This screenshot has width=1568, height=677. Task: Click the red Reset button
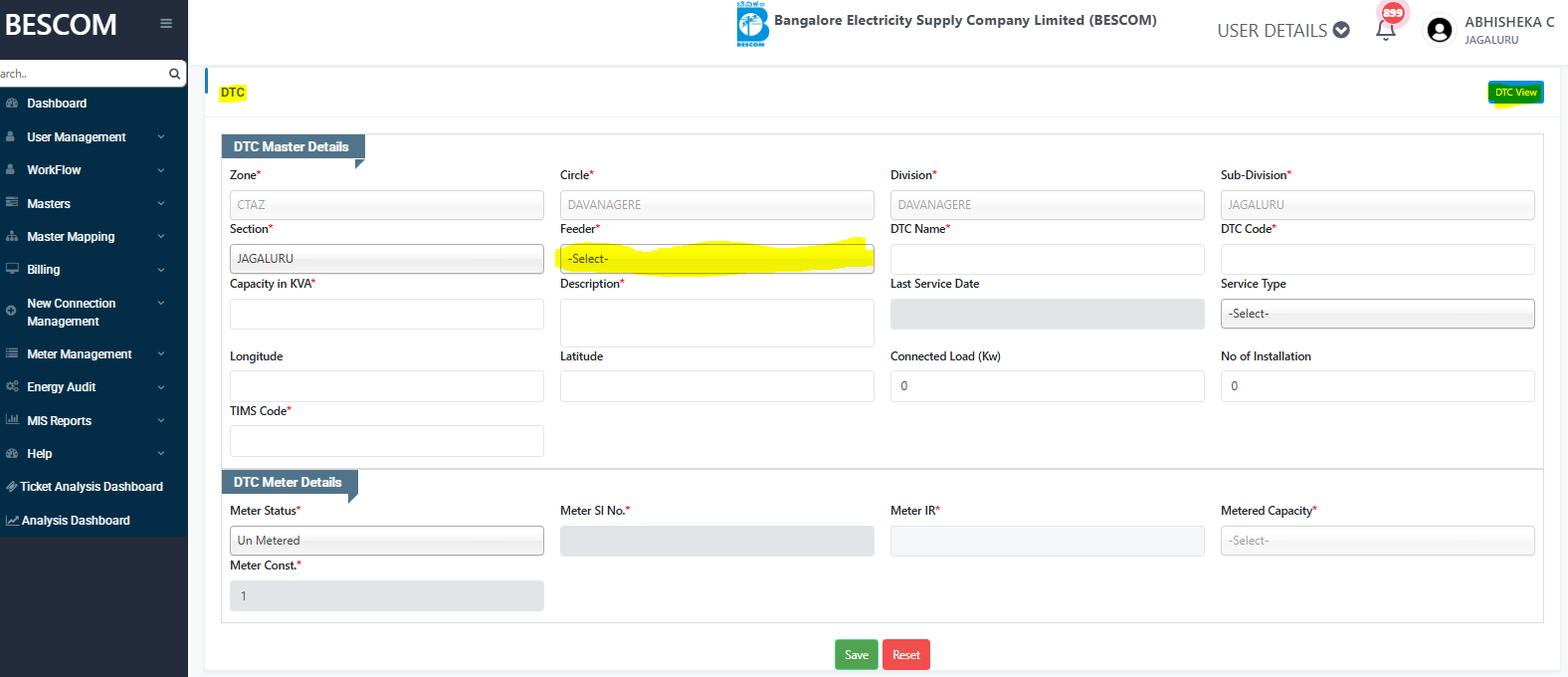906,654
